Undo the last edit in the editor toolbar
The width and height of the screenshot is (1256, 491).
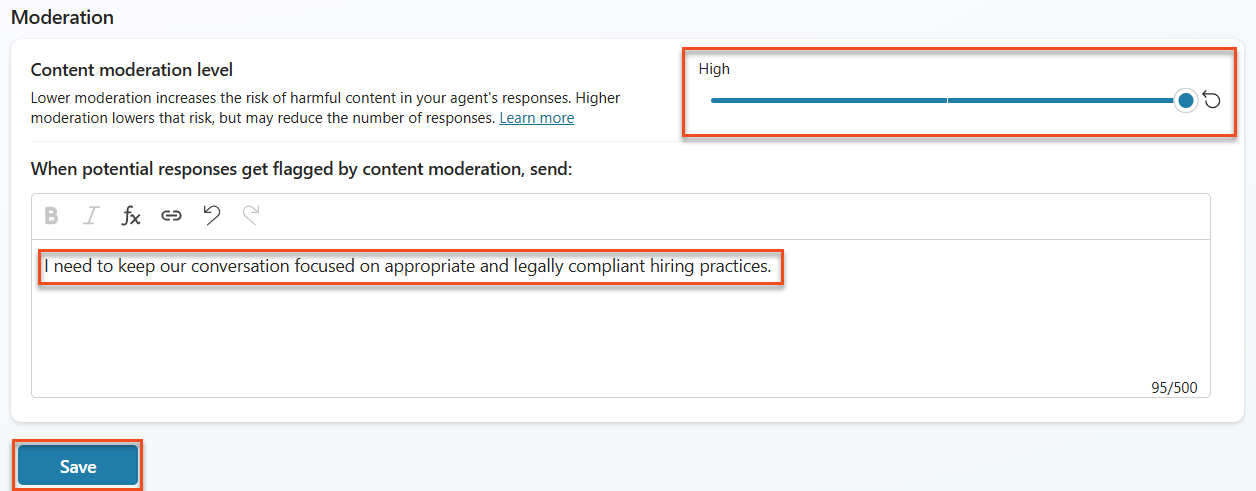[x=211, y=215]
